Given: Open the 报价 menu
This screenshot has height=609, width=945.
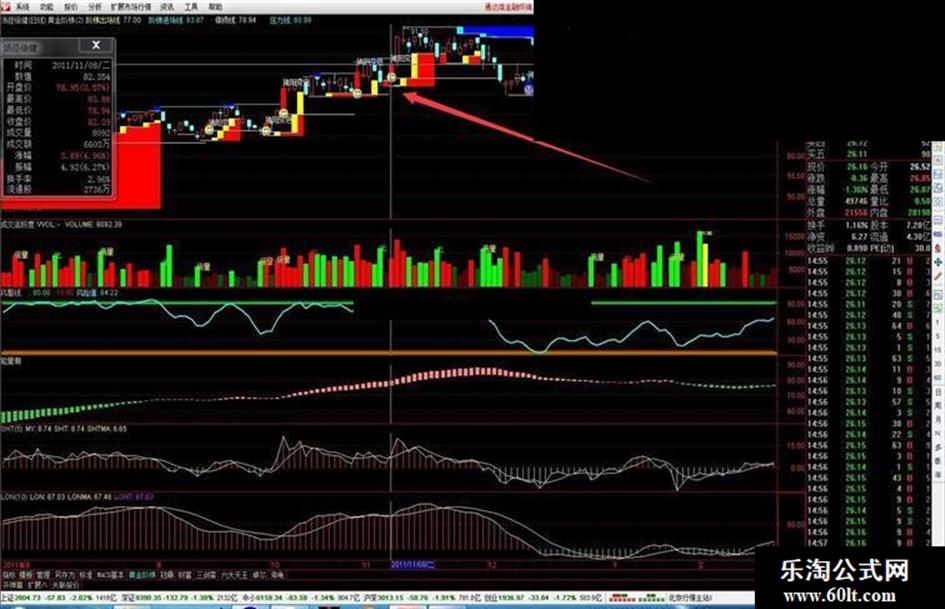Looking at the screenshot, I should pos(71,7).
